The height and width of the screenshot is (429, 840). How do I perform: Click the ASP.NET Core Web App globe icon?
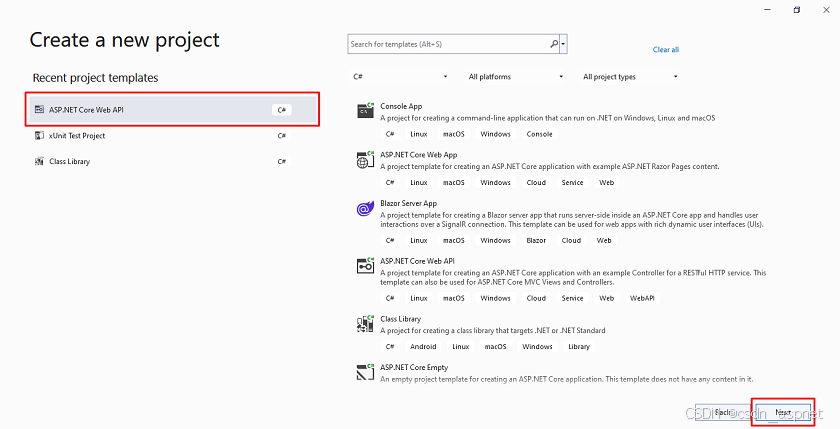365,160
